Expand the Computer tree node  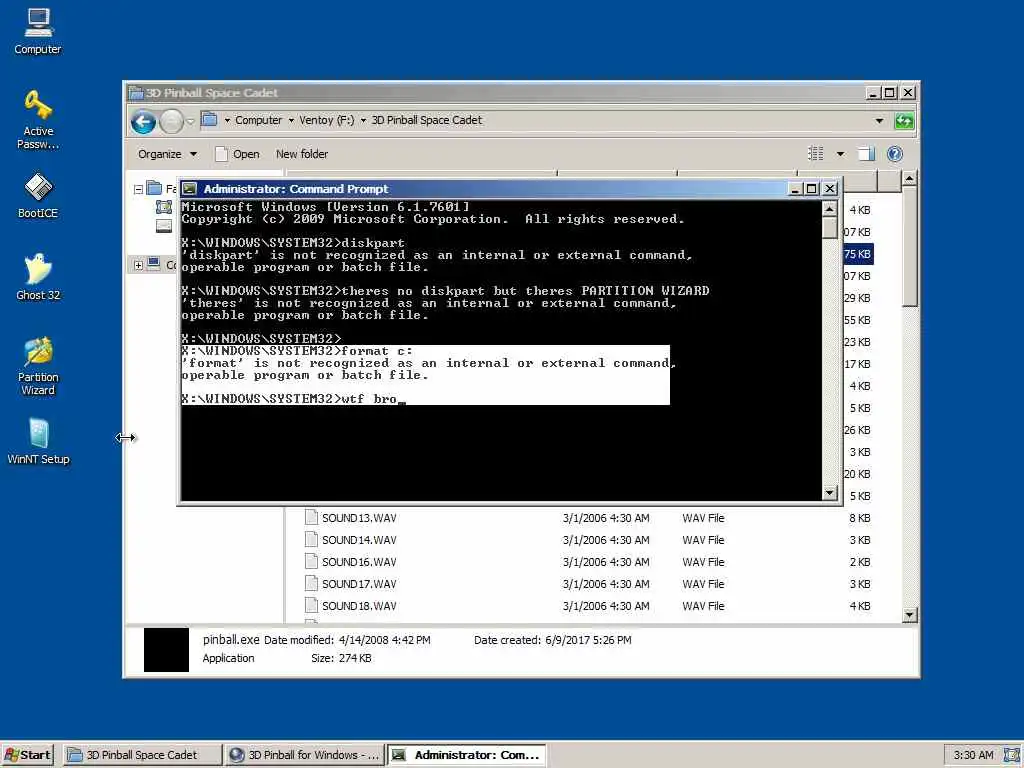tap(138, 265)
